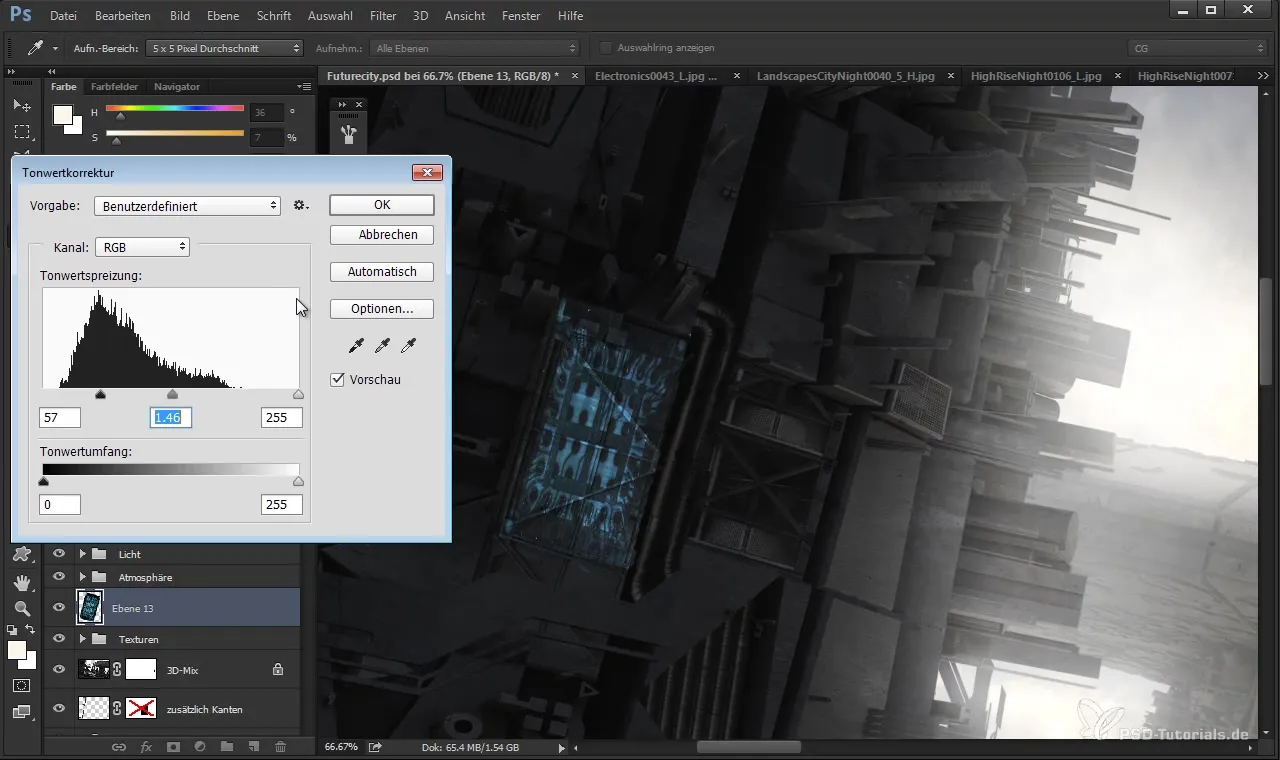
Task: Open the CG workspace dropdown
Action: click(x=1197, y=48)
